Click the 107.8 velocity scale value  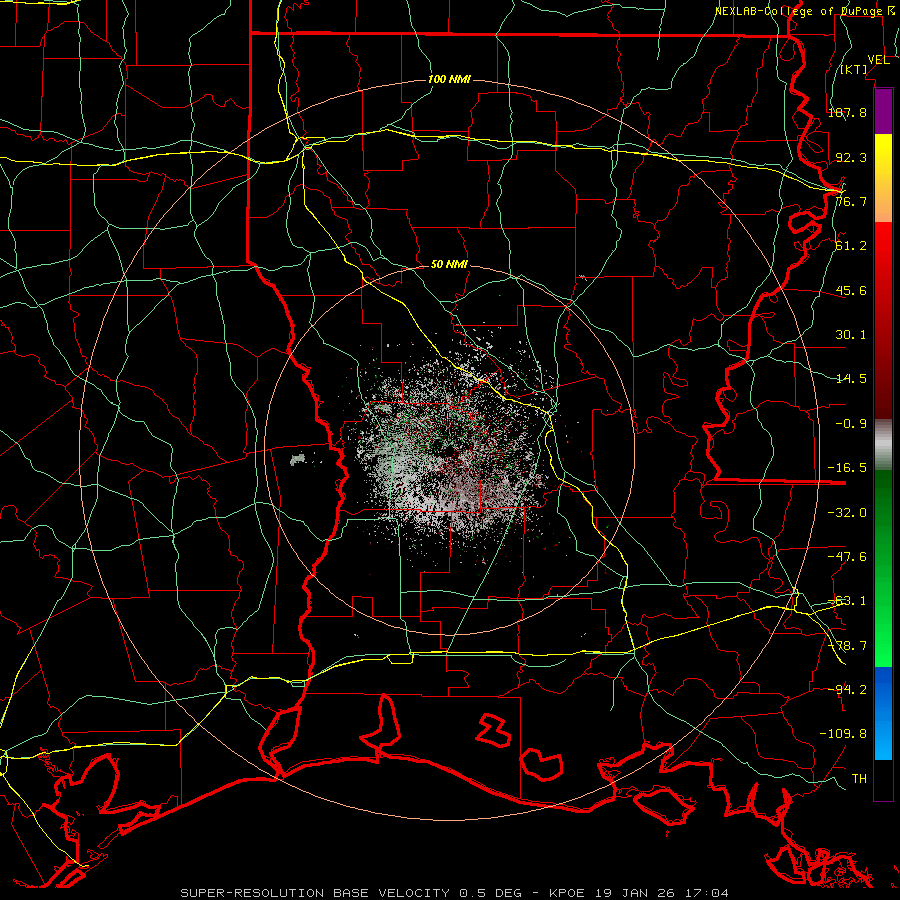pos(847,112)
